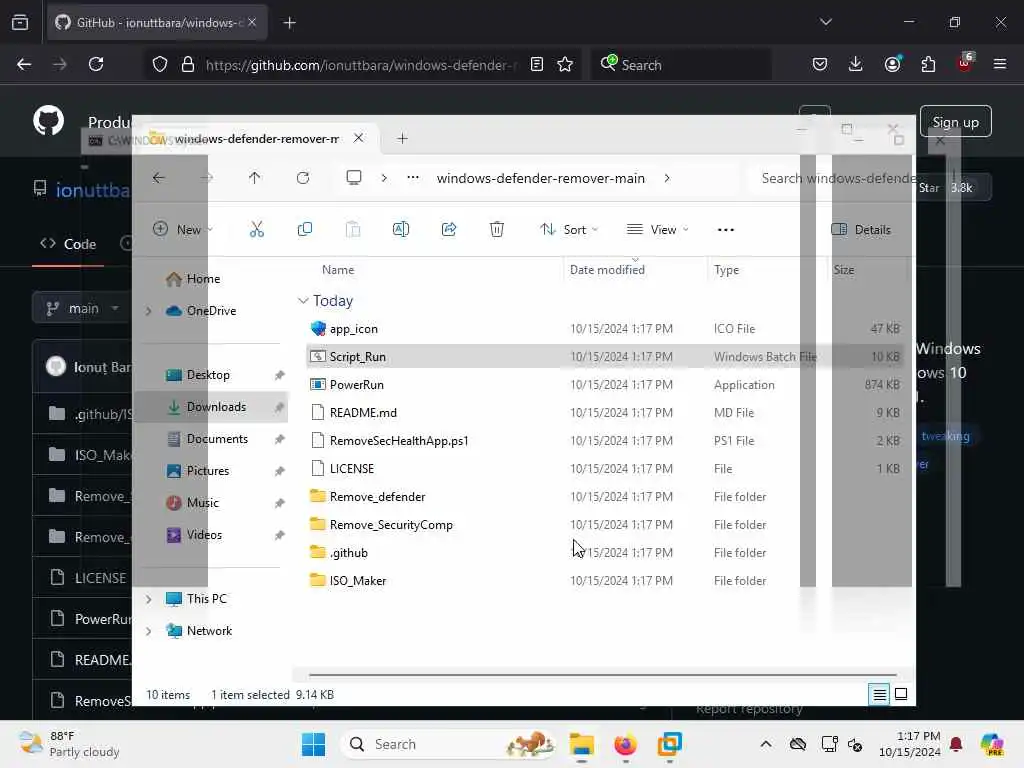Screen dimensions: 1024x768
Task: Select the windows-defender-remover Explorer tab
Action: click(x=256, y=138)
